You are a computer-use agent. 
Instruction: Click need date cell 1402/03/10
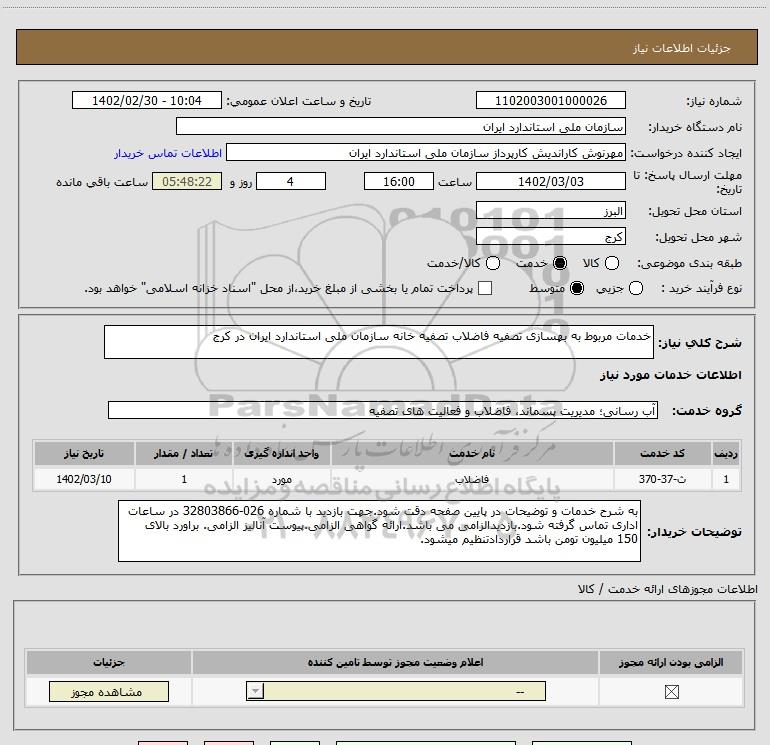[x=84, y=479]
